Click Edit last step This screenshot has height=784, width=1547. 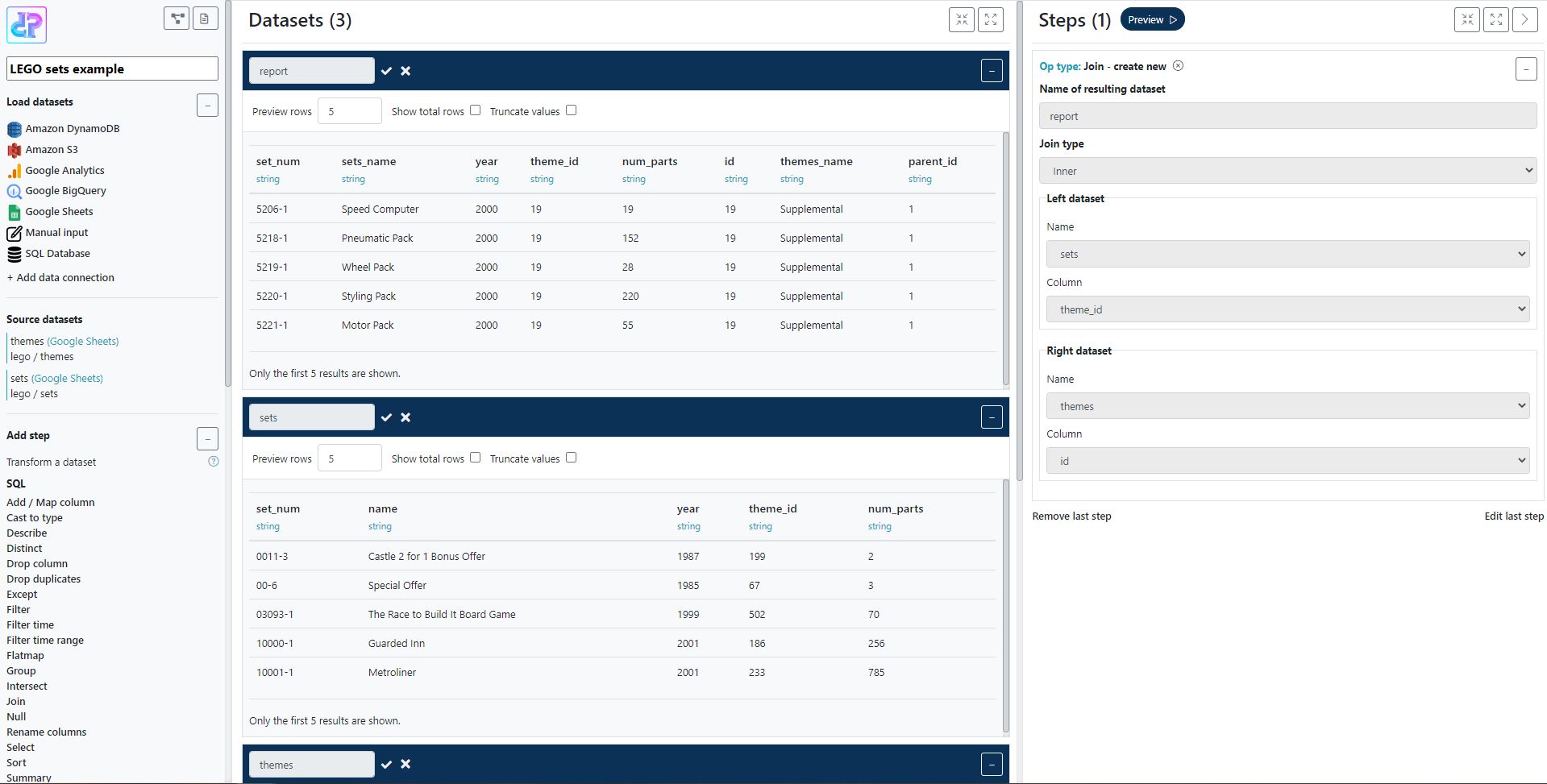[1513, 516]
